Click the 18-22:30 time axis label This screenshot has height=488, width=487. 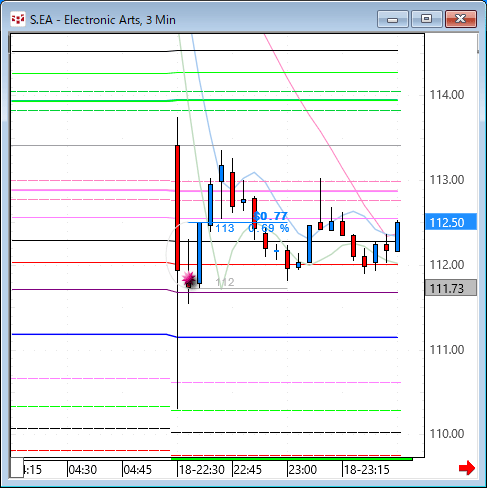[202, 470]
